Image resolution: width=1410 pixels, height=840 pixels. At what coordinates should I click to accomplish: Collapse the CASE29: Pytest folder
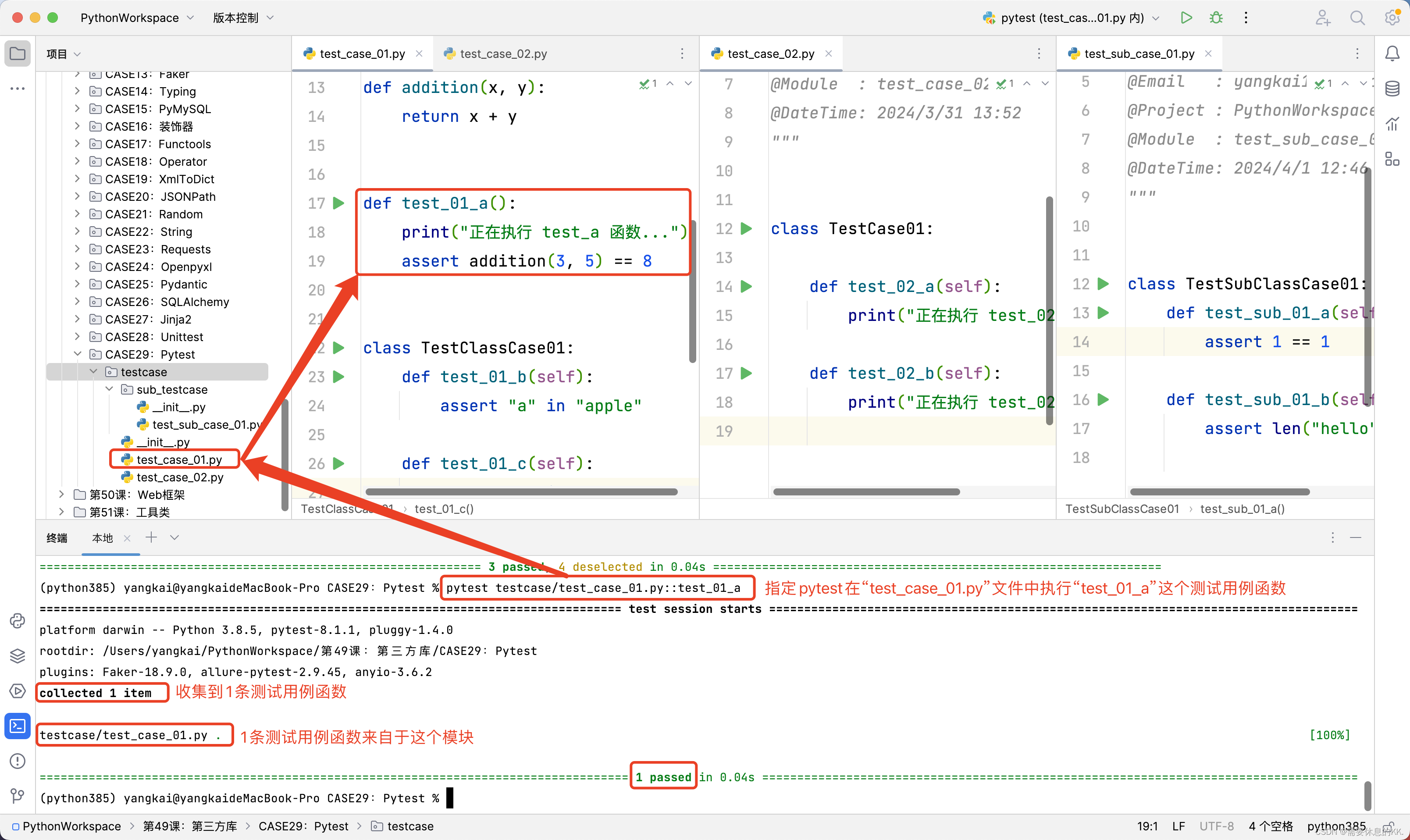(x=78, y=354)
